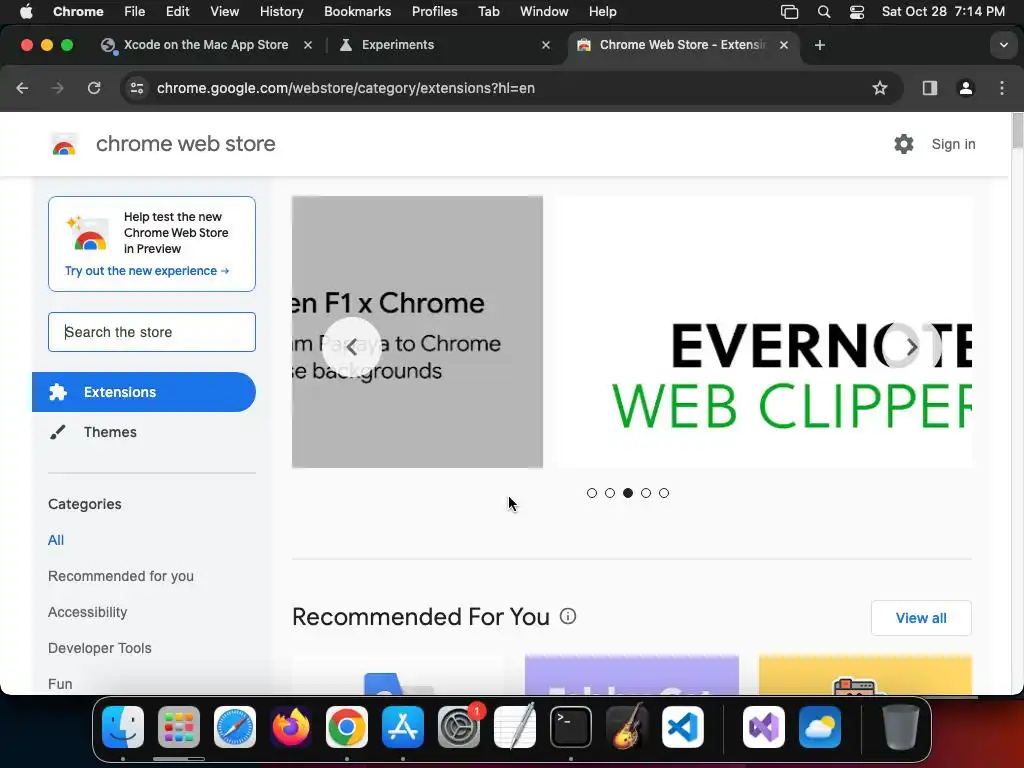Select the Themes sidebar item
This screenshot has width=1024, height=768.
144,432
